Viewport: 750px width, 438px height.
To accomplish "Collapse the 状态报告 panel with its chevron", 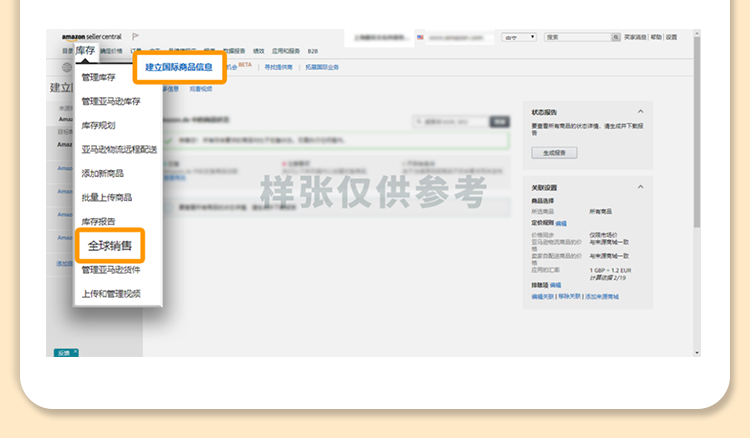I will [x=641, y=112].
